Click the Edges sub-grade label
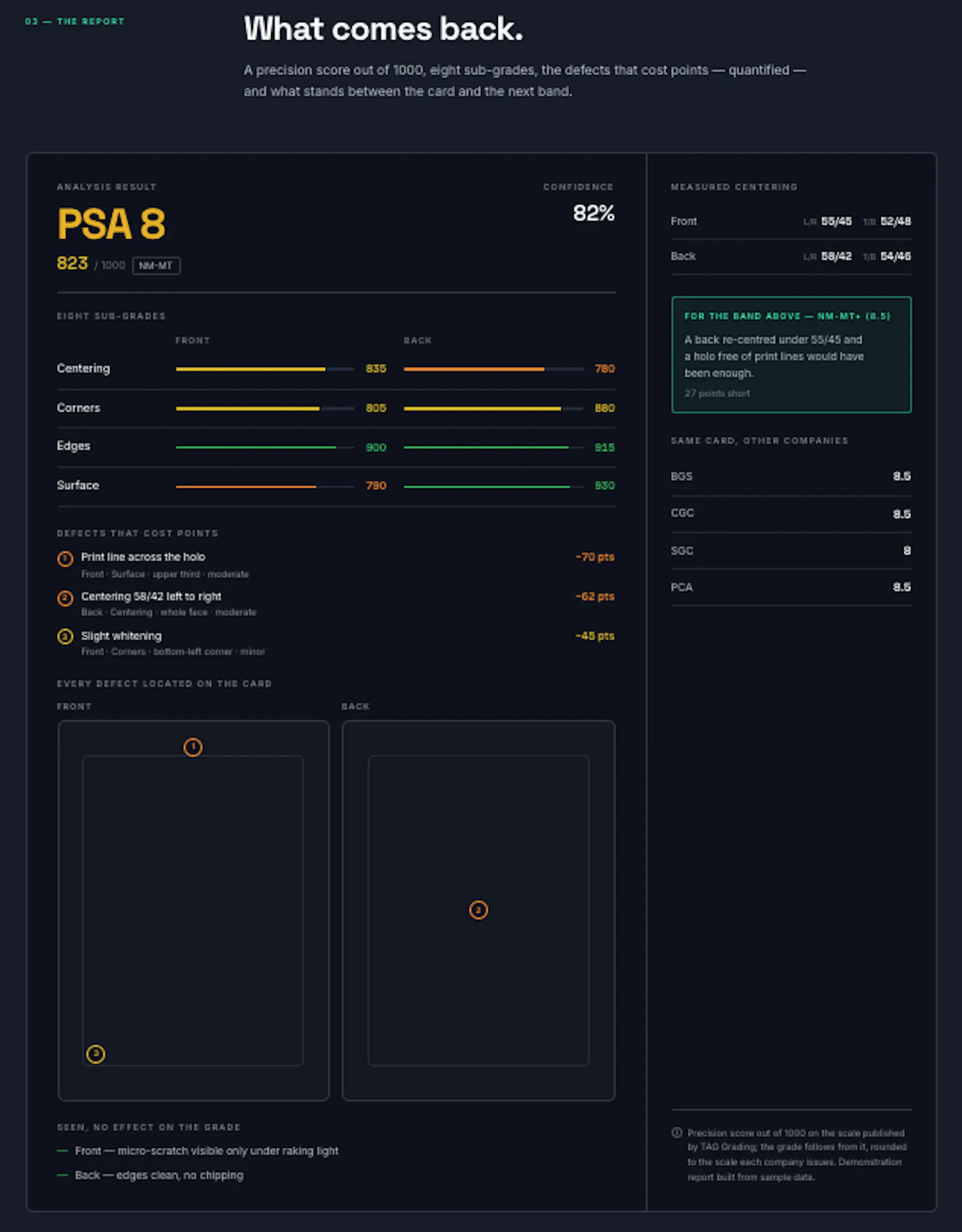The height and width of the screenshot is (1232, 962). (x=73, y=447)
